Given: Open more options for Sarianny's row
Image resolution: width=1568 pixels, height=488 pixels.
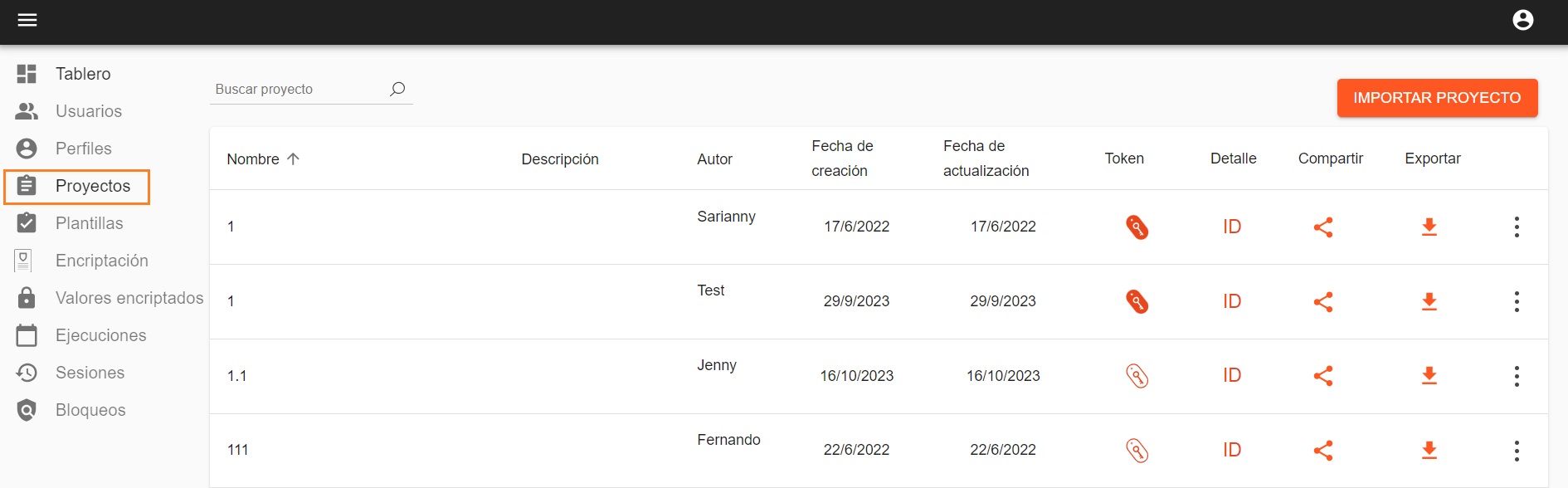Looking at the screenshot, I should click(1517, 227).
